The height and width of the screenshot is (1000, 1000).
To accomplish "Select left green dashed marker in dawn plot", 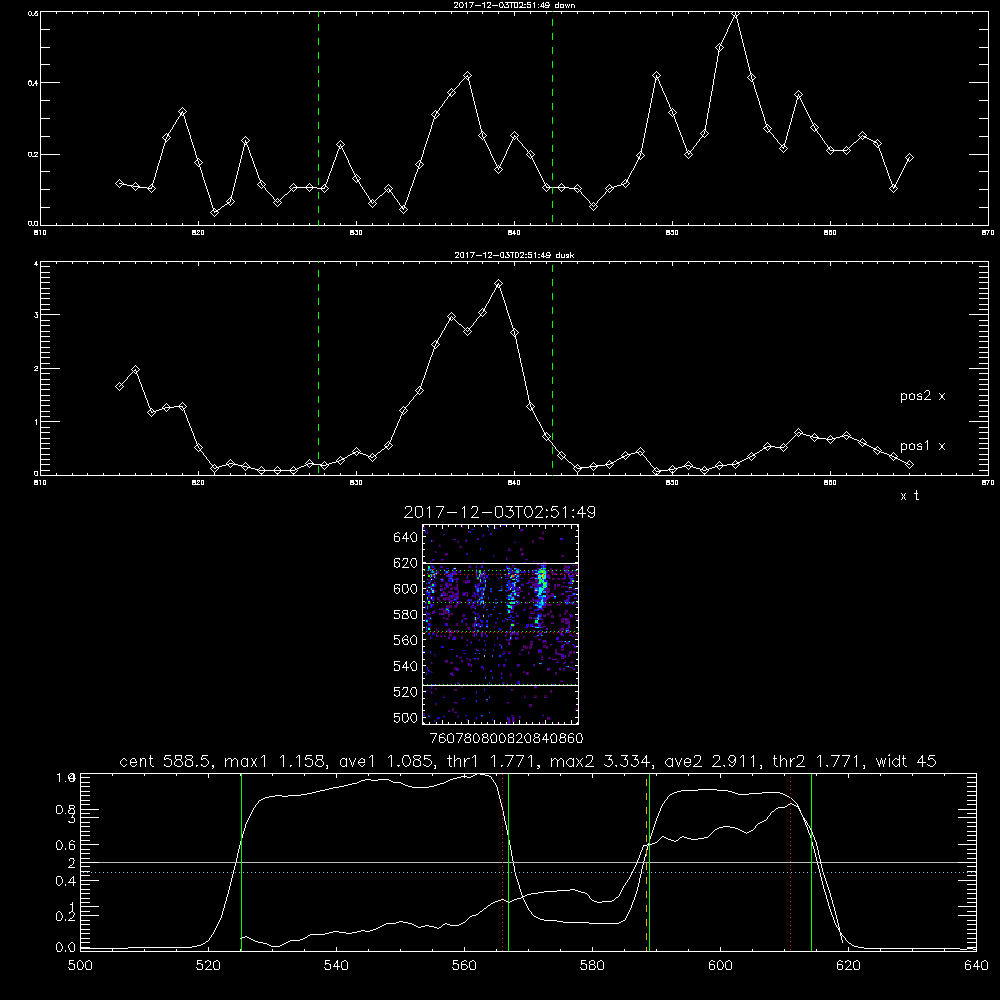I will pos(318,119).
